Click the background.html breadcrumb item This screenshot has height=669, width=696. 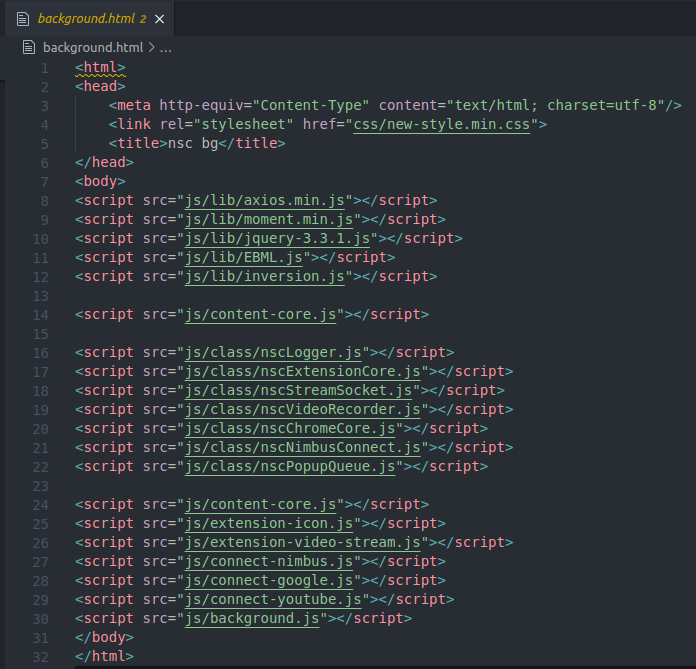click(x=92, y=47)
